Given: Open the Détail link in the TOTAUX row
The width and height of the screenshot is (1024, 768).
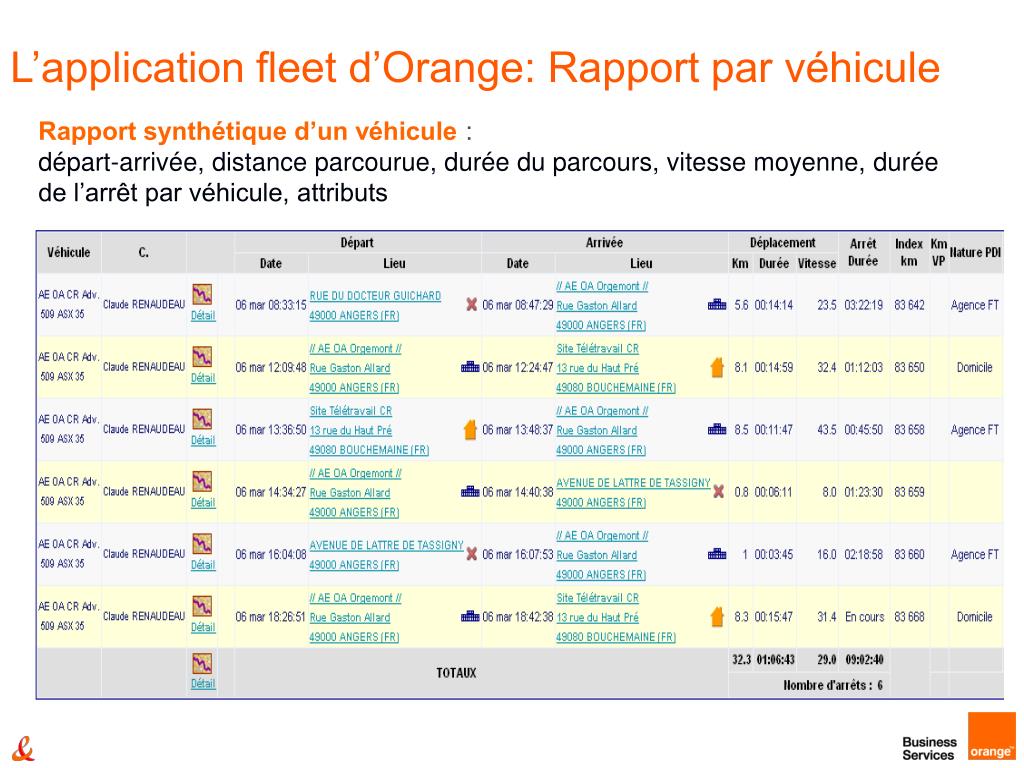Looking at the screenshot, I should pos(202,684).
